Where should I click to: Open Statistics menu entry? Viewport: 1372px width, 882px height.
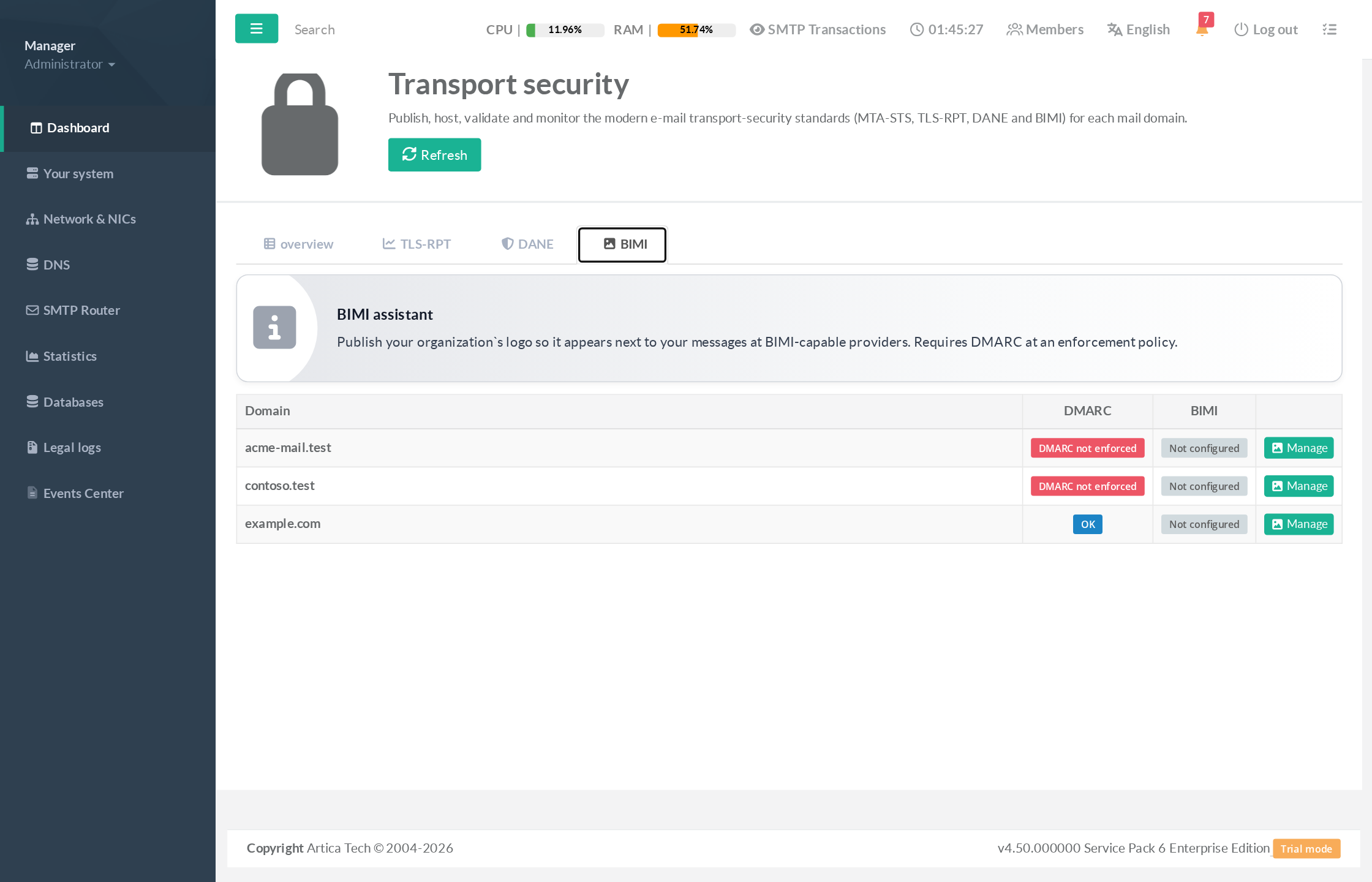click(108, 356)
